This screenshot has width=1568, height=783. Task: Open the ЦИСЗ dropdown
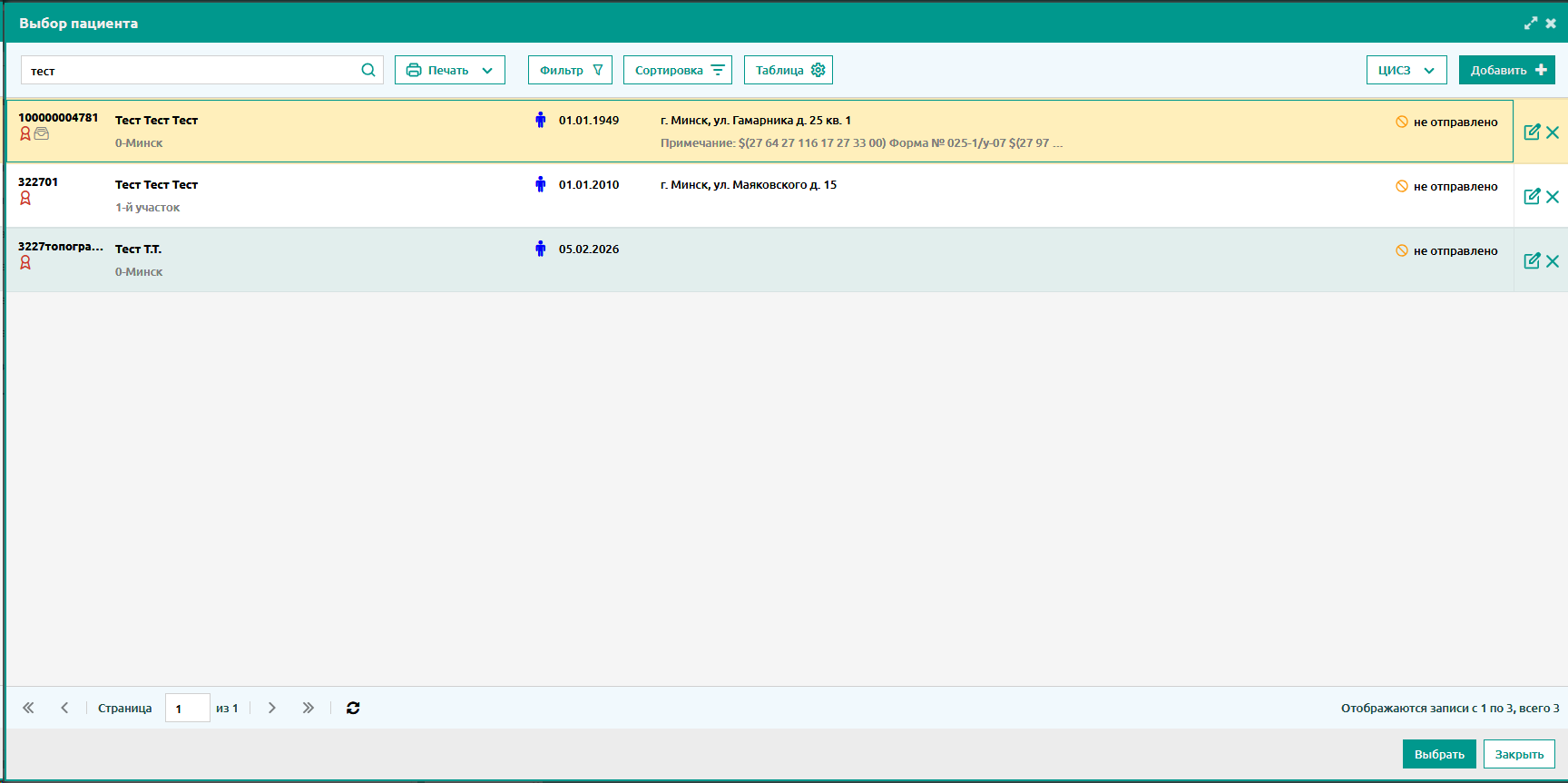[x=1406, y=70]
